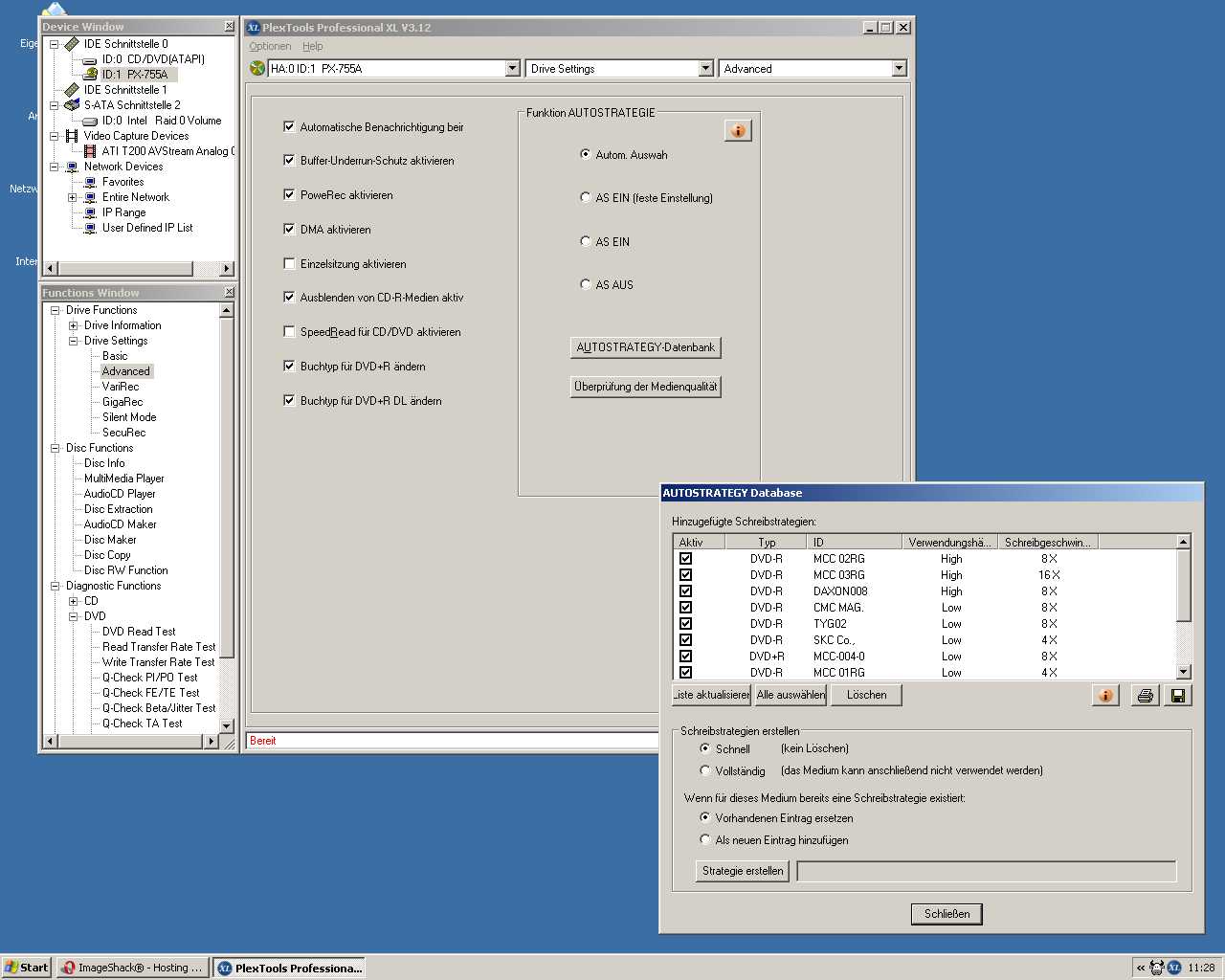Open the Drive Settings dropdown

tap(705, 69)
